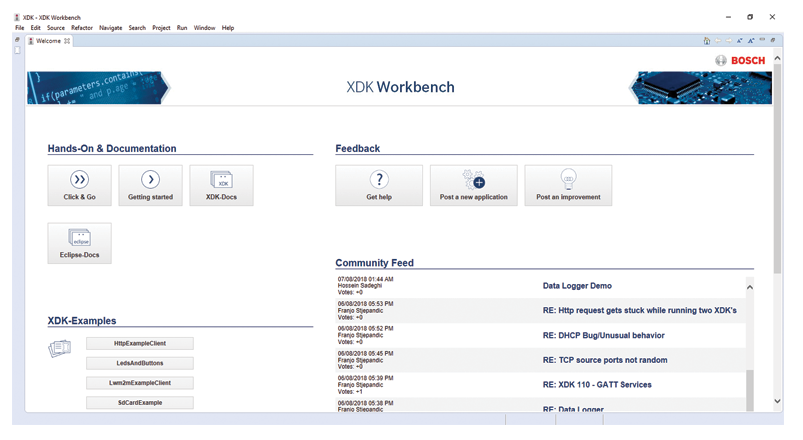
Task: Open the Navigate menu
Action: pos(111,28)
